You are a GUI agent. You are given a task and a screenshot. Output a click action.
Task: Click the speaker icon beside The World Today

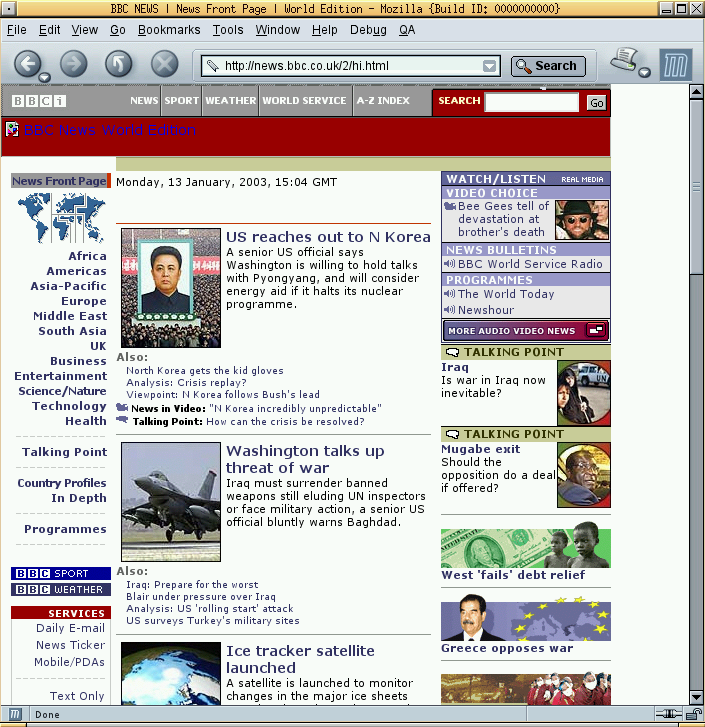(x=449, y=295)
